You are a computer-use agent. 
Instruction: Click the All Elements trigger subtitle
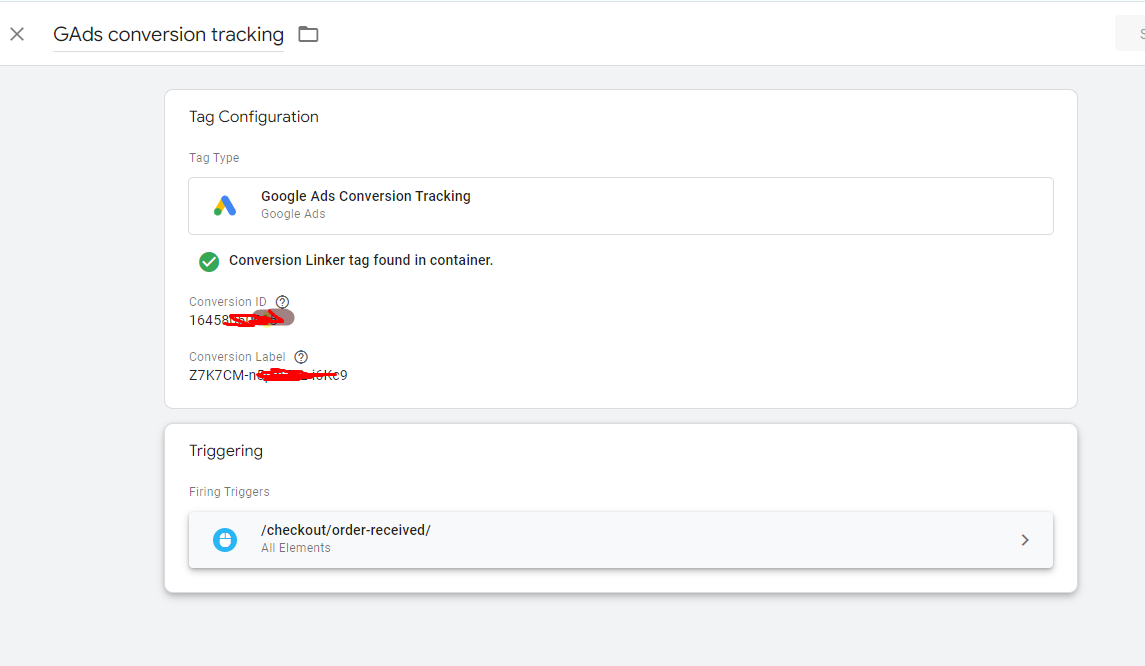pyautogui.click(x=296, y=548)
